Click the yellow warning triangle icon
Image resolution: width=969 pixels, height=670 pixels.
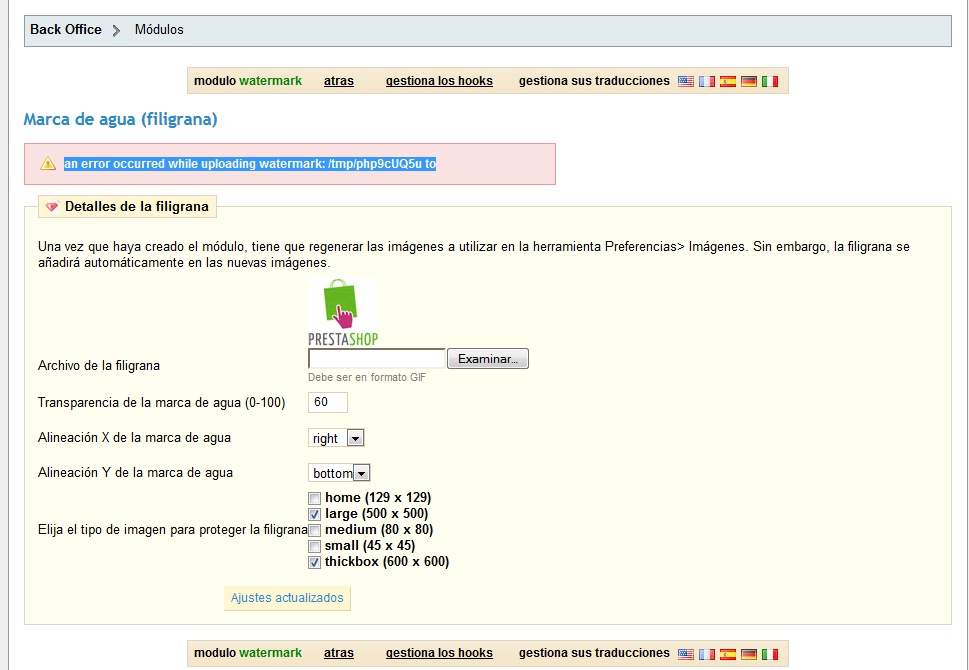click(x=48, y=164)
